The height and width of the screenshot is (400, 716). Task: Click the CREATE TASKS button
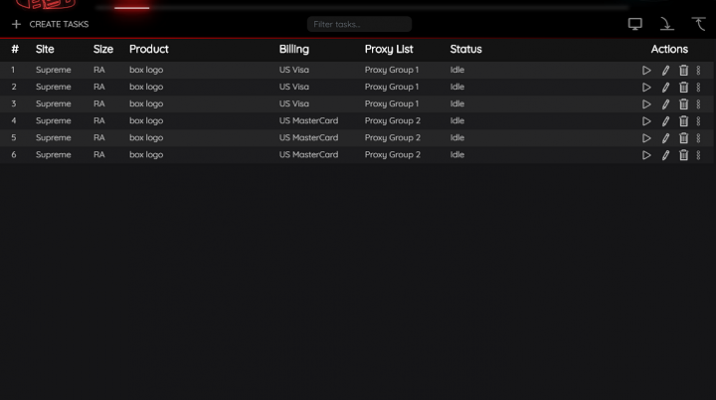pyautogui.click(x=50, y=24)
